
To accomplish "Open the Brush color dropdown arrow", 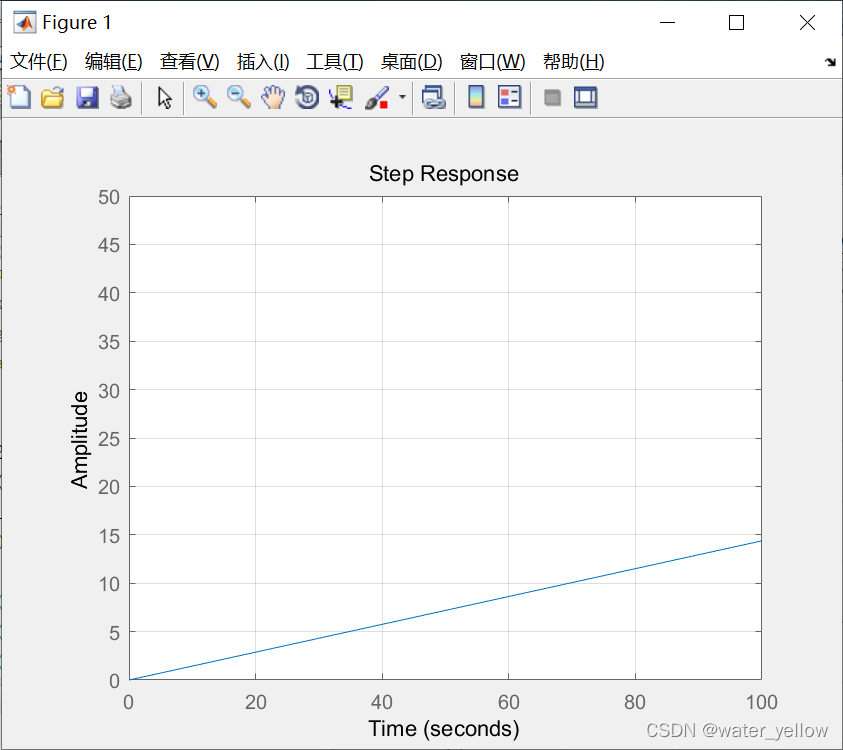I will [x=402, y=97].
